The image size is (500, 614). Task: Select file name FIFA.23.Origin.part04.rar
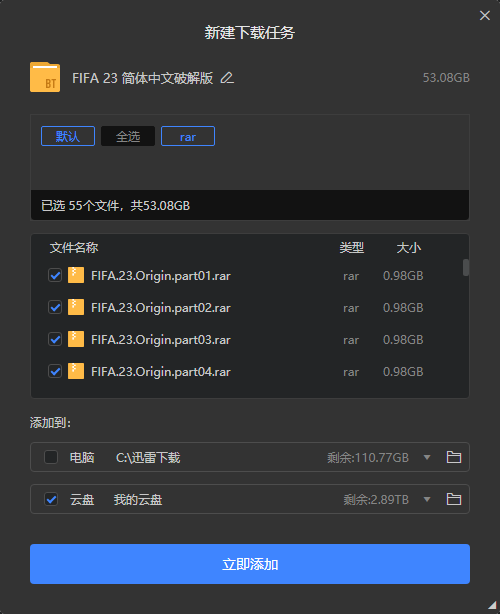point(161,372)
